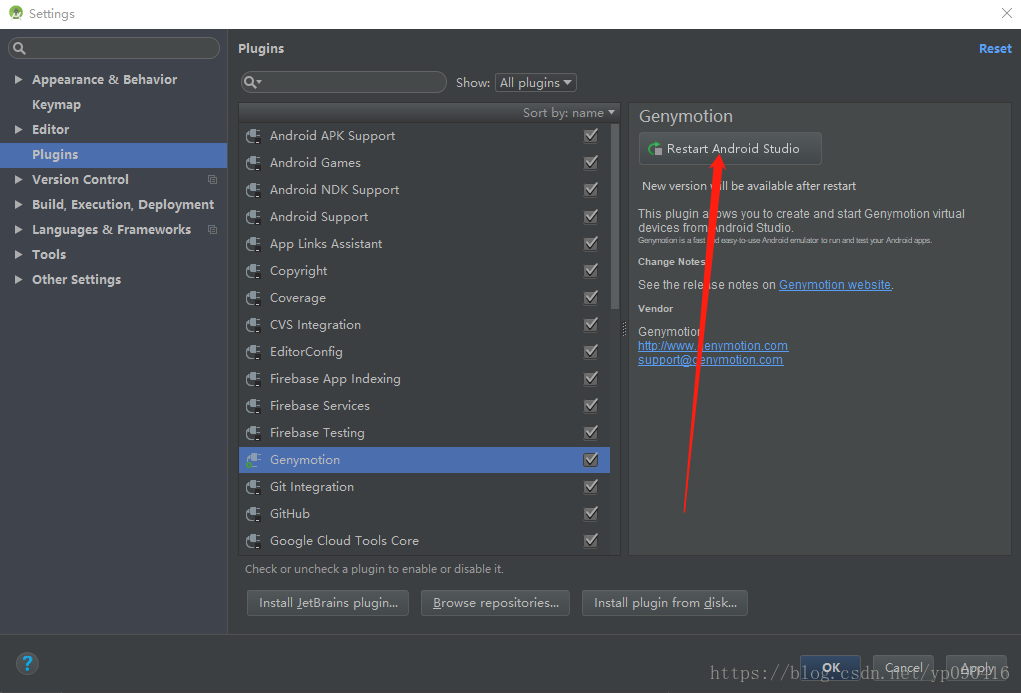Click the Firebase App Indexing plugin icon
Viewport: 1021px width, 693px height.
click(253, 379)
